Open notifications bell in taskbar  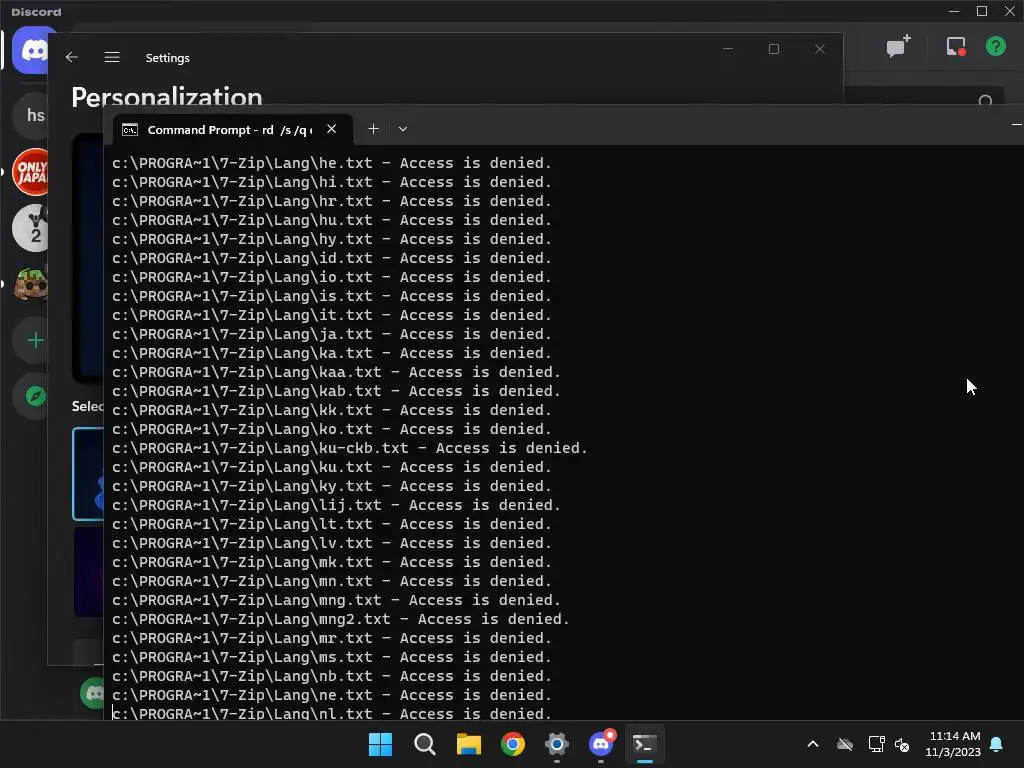[996, 744]
